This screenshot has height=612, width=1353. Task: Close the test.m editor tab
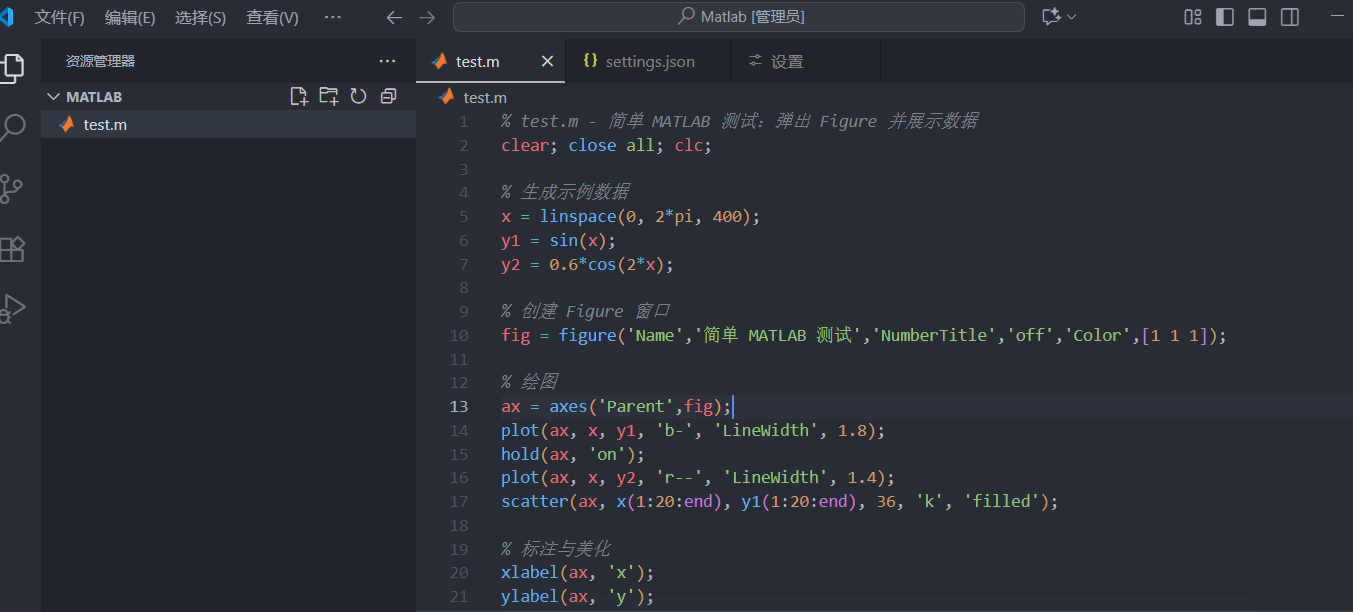click(547, 61)
